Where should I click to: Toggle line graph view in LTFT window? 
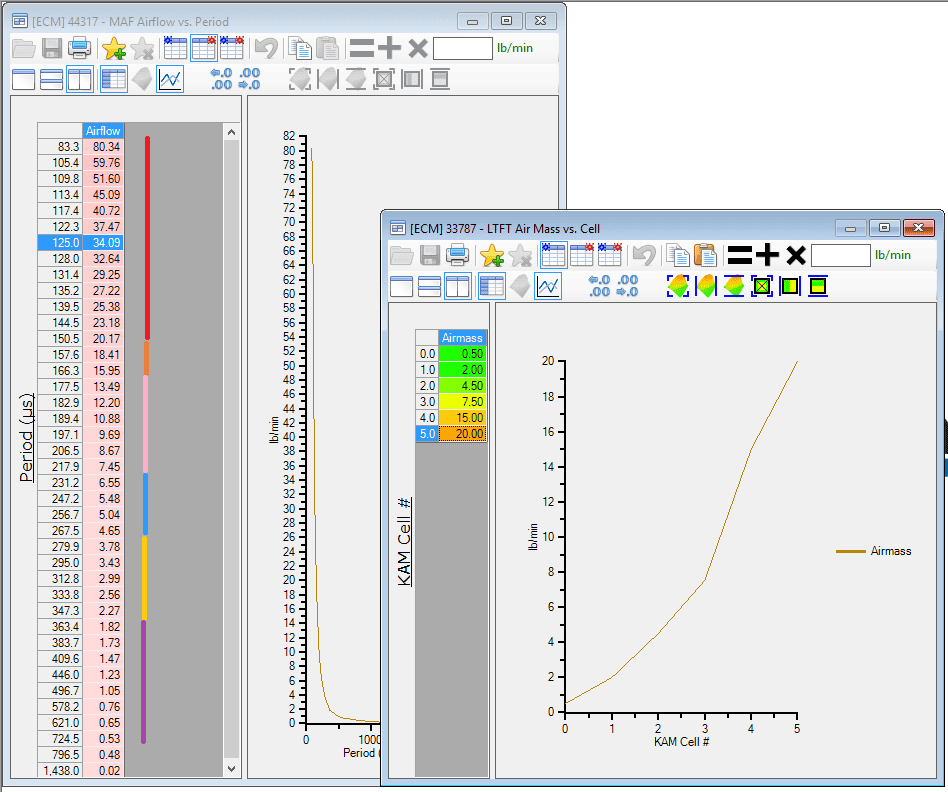[x=548, y=286]
